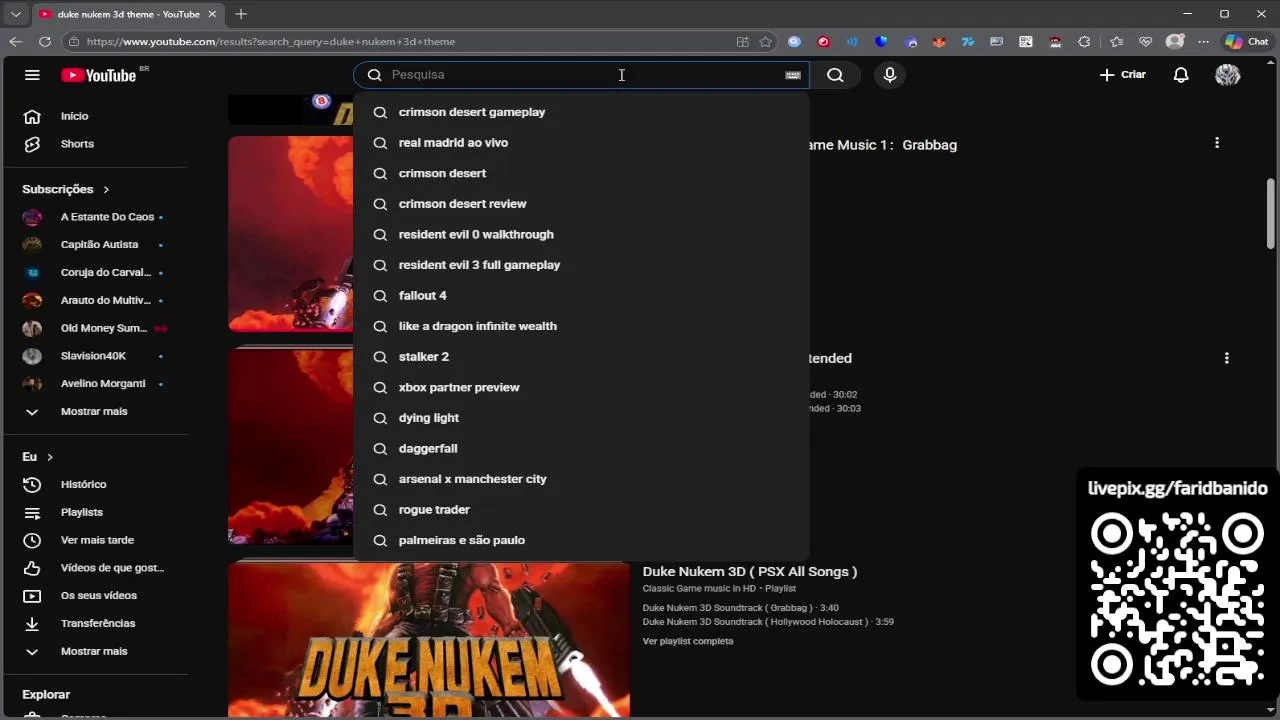The image size is (1280, 720).
Task: Open options menu for Grabbag video
Action: [1217, 143]
